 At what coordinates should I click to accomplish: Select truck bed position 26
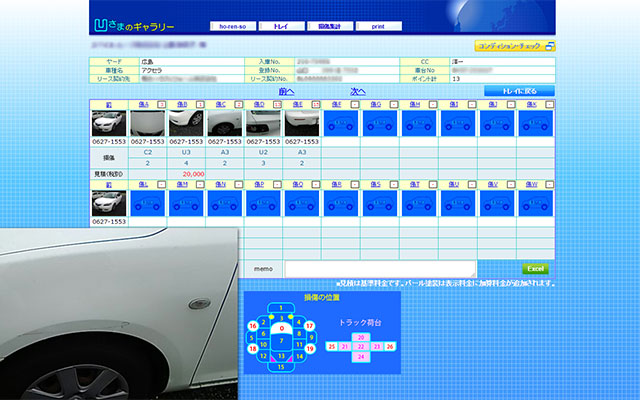point(390,347)
